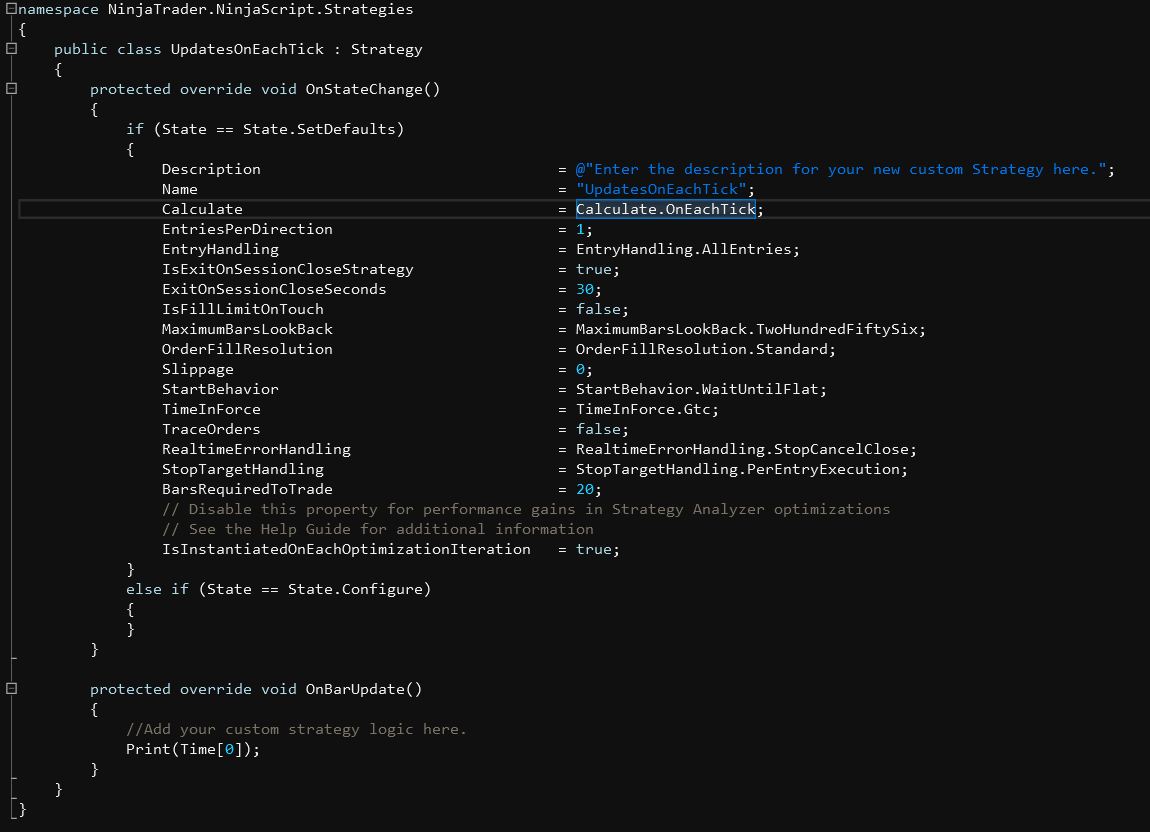Screen dimensions: 1150x832
Task: Click the highlighted Calculate.OnEachTick value
Action: tap(665, 209)
